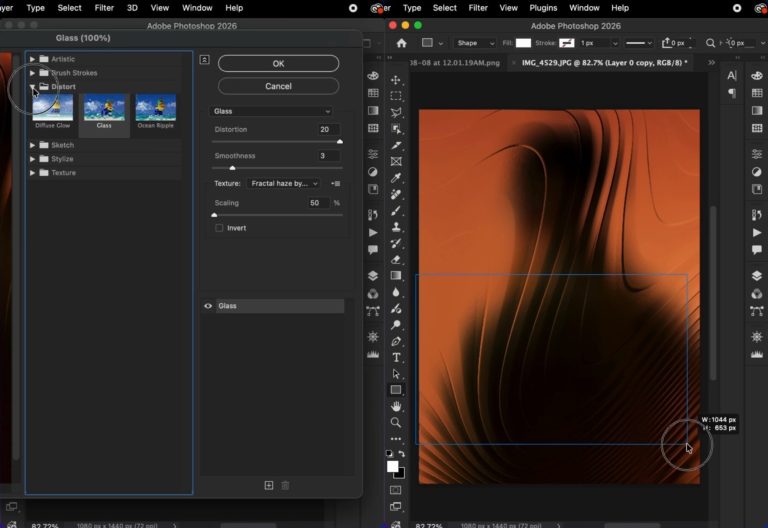Expand the Stylize filter folder
The image size is (768, 528).
(x=32, y=159)
